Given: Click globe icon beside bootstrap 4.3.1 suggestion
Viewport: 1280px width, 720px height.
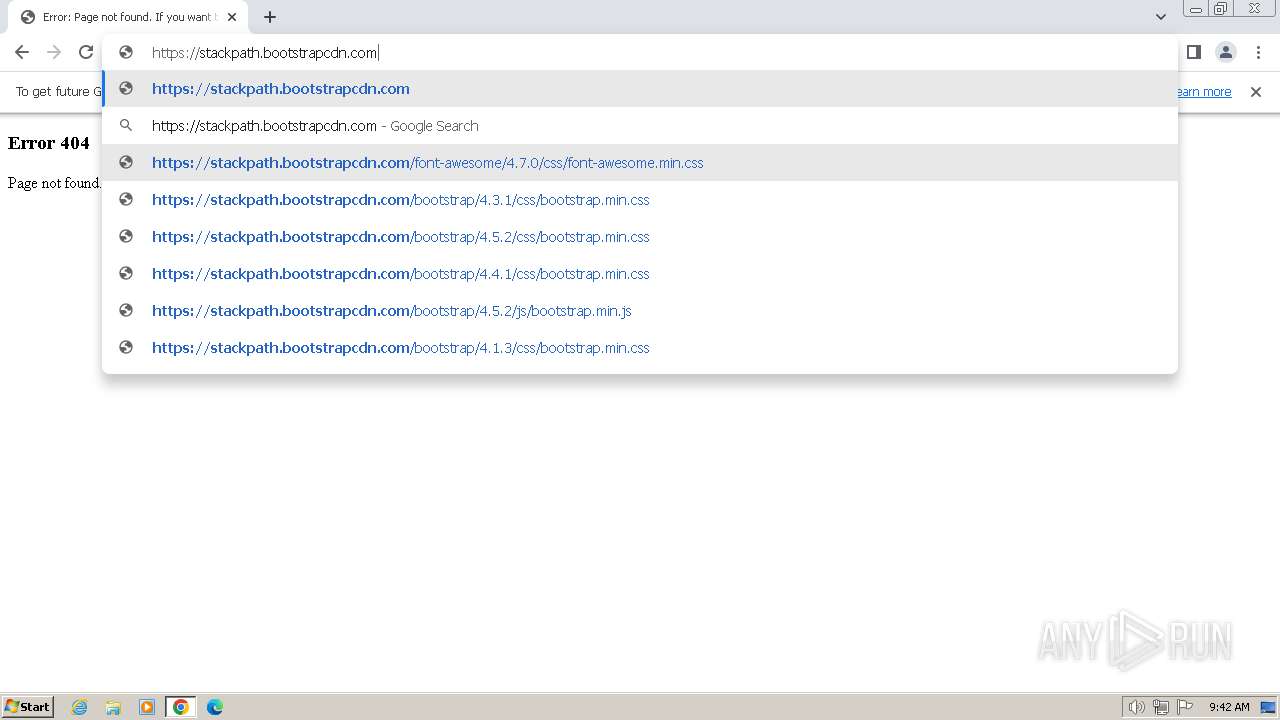Looking at the screenshot, I should click(x=126, y=200).
